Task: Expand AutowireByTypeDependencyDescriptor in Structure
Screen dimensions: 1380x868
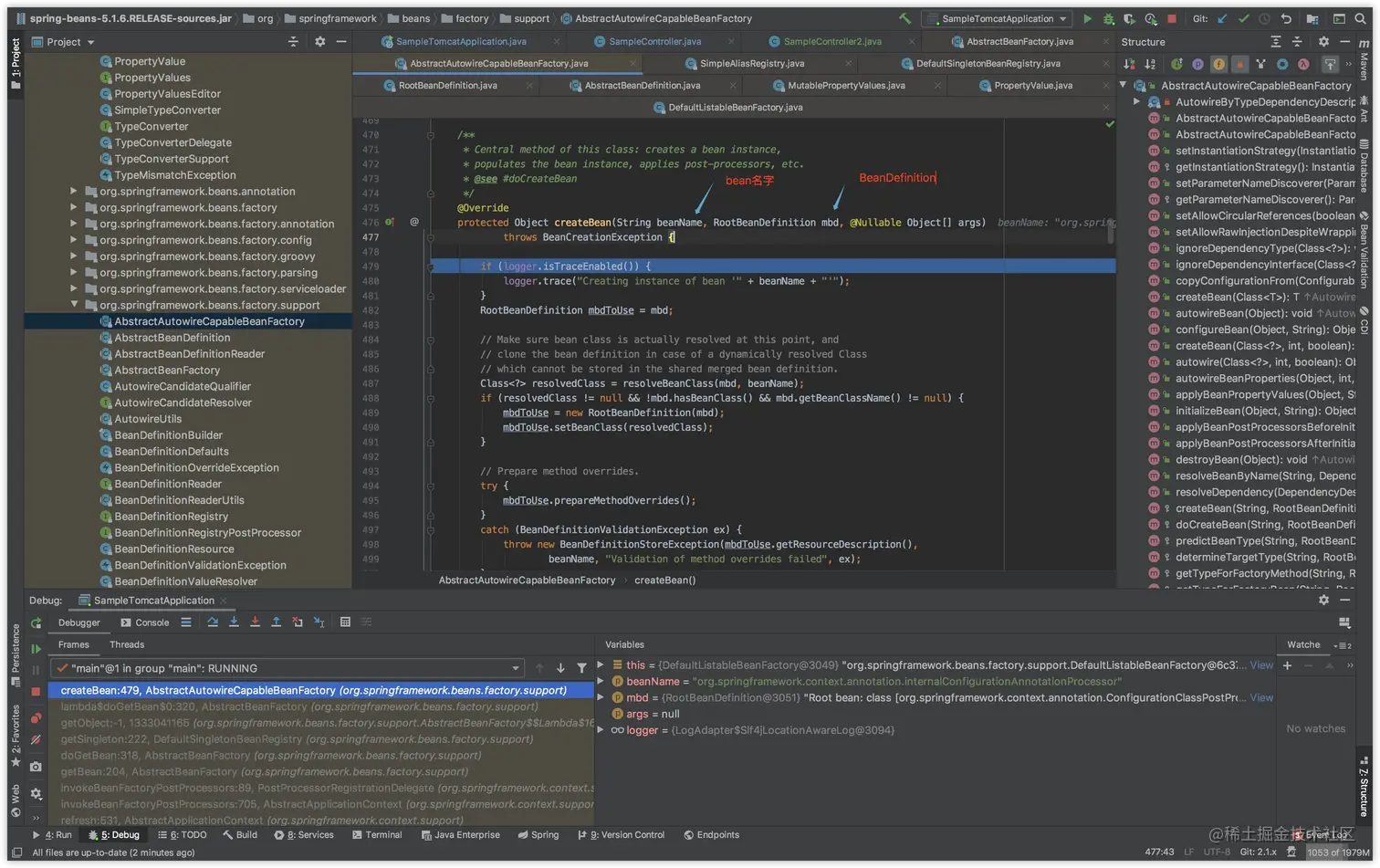Action: (1137, 102)
